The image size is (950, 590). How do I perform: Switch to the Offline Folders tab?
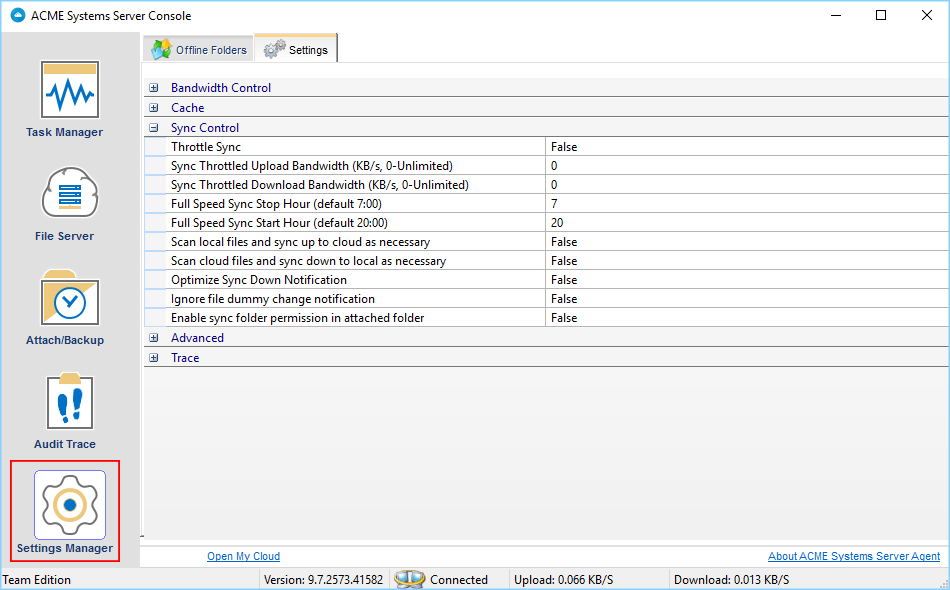[x=199, y=50]
